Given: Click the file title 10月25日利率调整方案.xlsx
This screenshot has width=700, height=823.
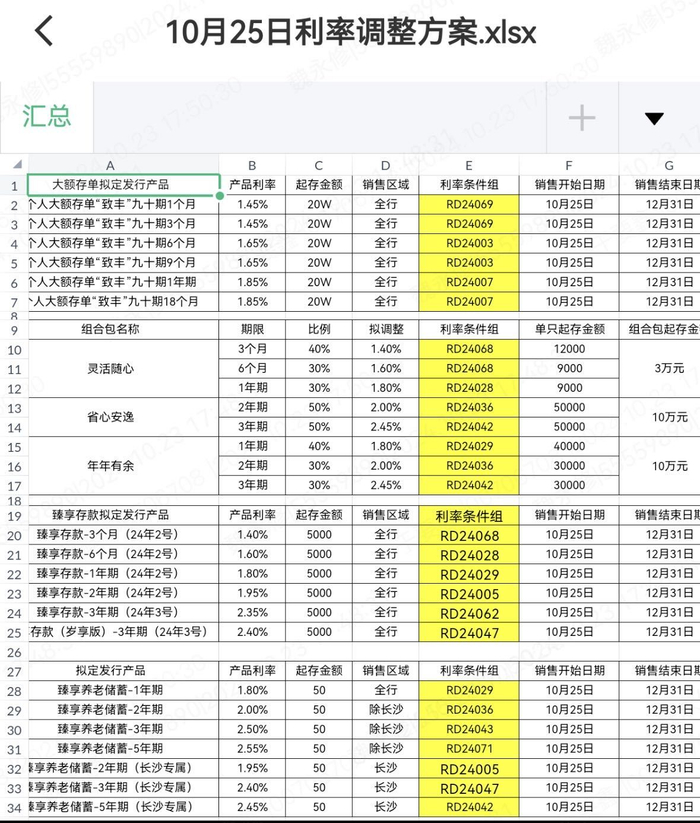Looking at the screenshot, I should pyautogui.click(x=351, y=32).
